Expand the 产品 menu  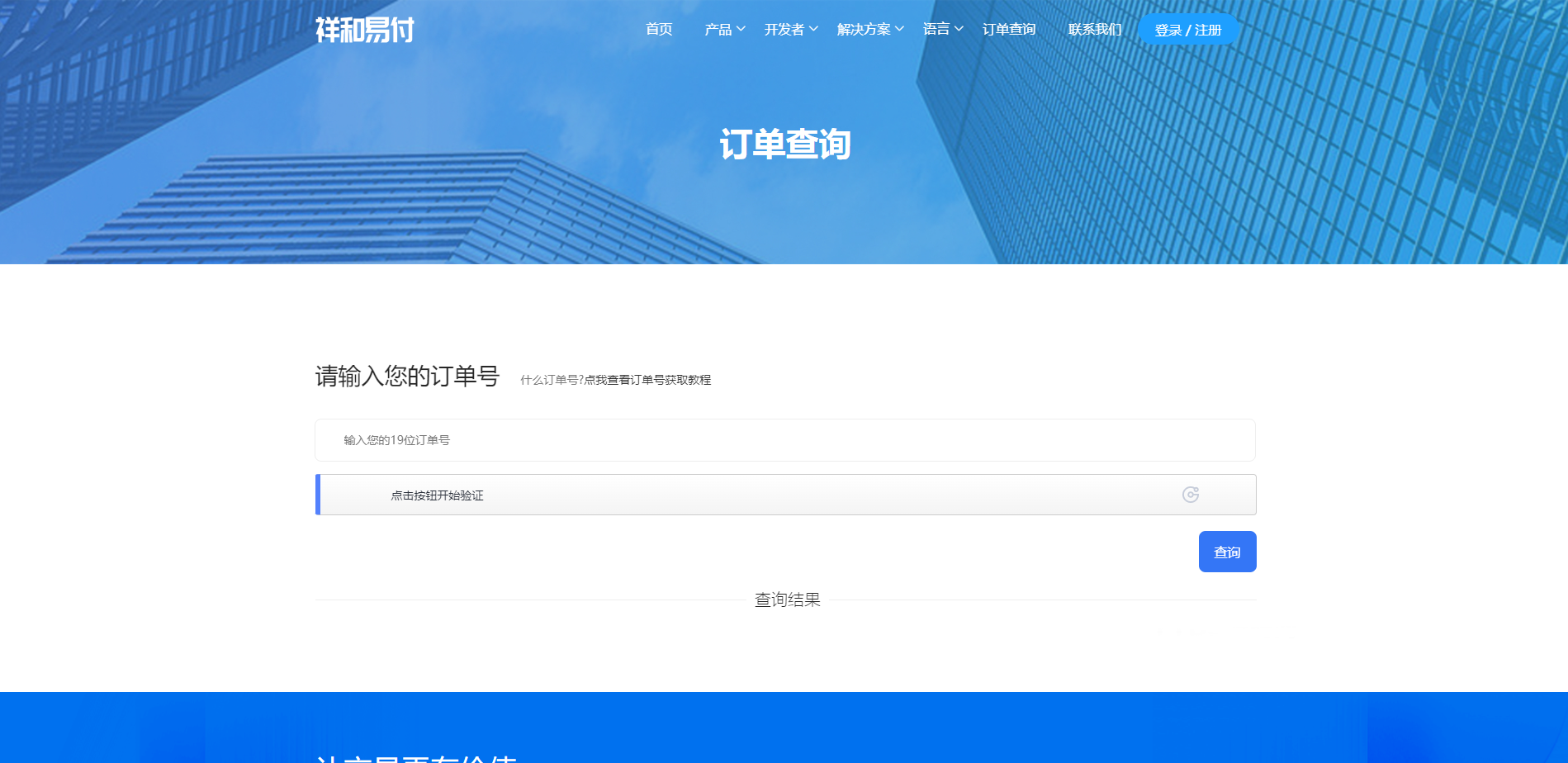coord(718,30)
